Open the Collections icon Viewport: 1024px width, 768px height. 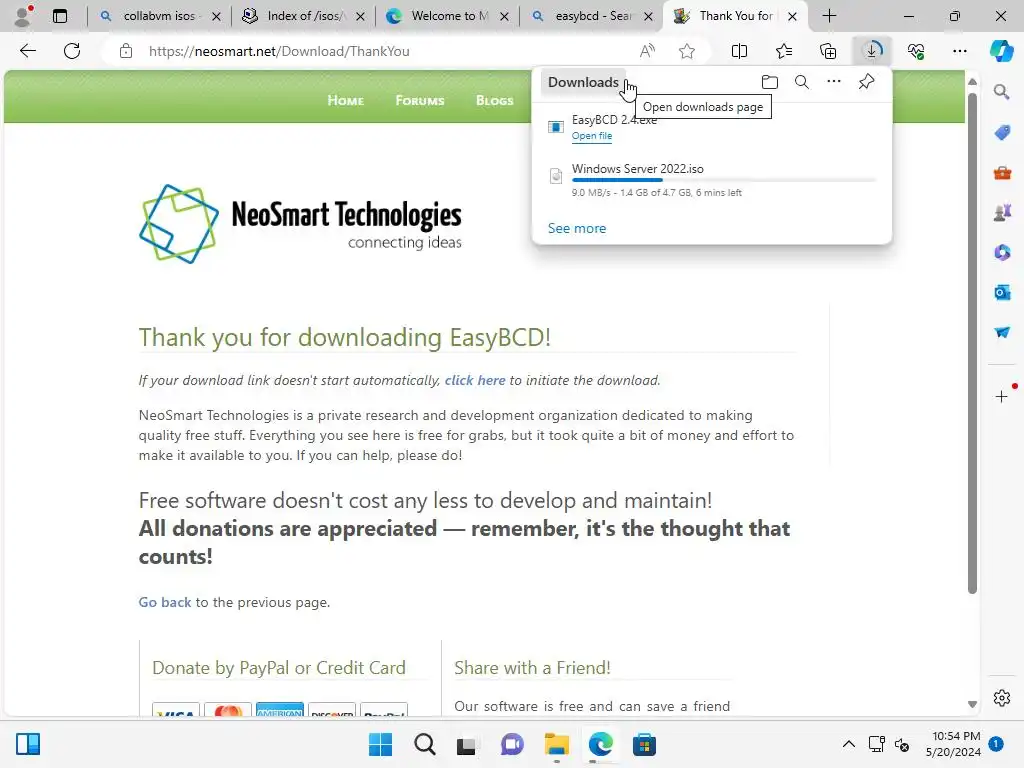(828, 51)
